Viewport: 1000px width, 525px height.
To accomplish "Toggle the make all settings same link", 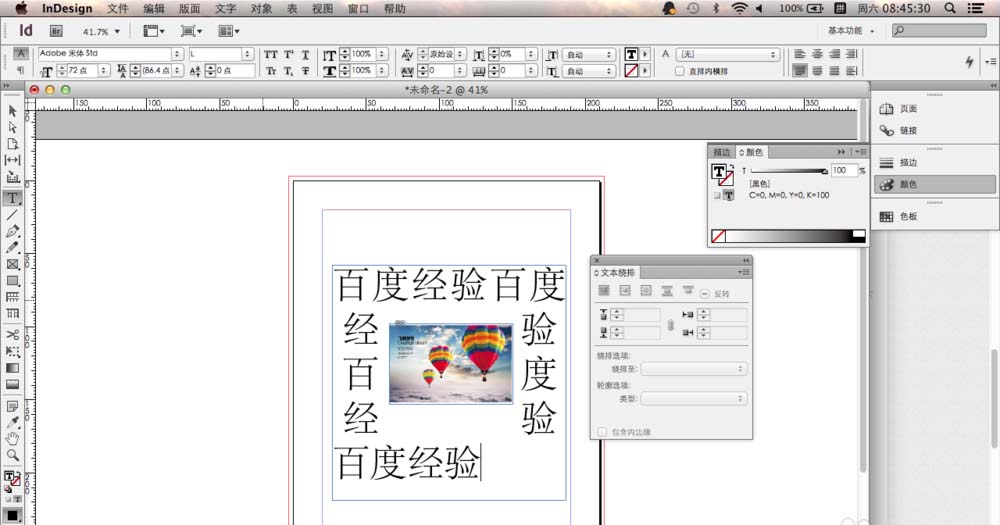I will pyautogui.click(x=670, y=325).
